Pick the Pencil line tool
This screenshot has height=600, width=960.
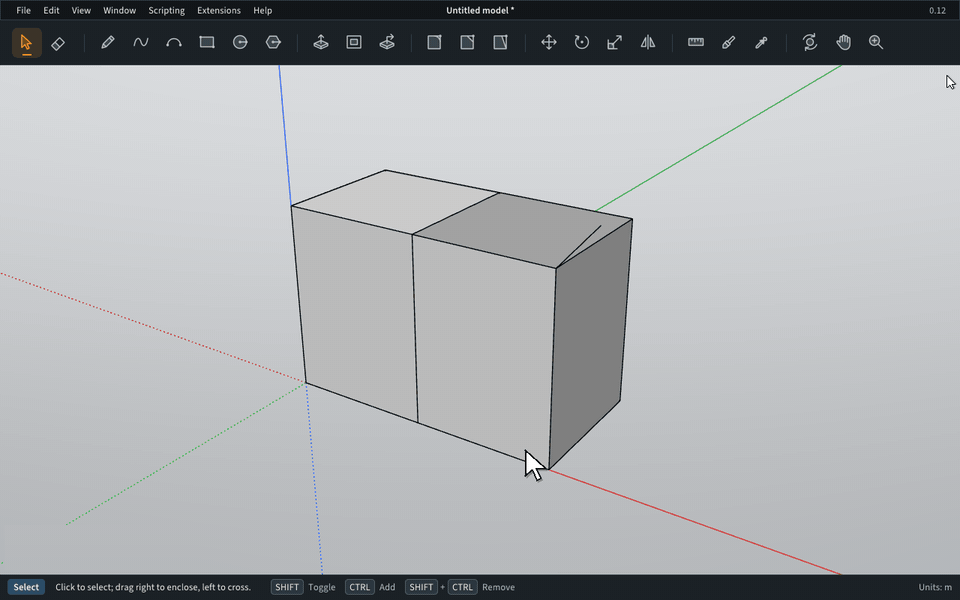tap(108, 42)
